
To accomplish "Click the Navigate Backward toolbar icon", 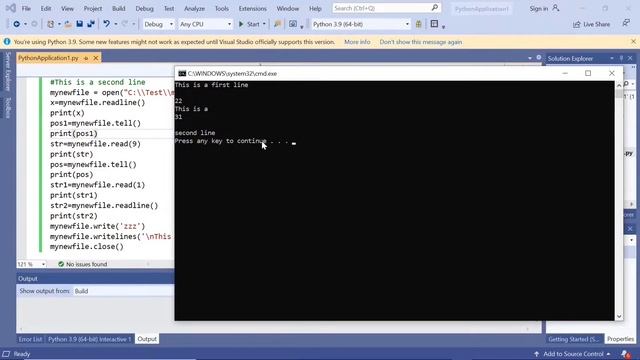I will tap(16, 24).
